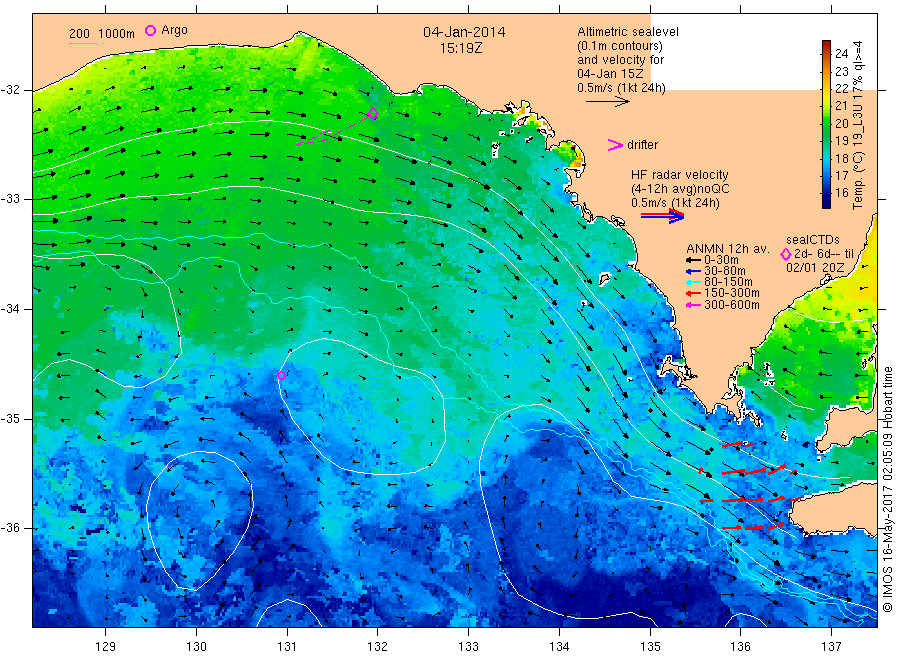Click the '200 1000m' depth legend text
This screenshot has height=660, width=900.
click(102, 34)
